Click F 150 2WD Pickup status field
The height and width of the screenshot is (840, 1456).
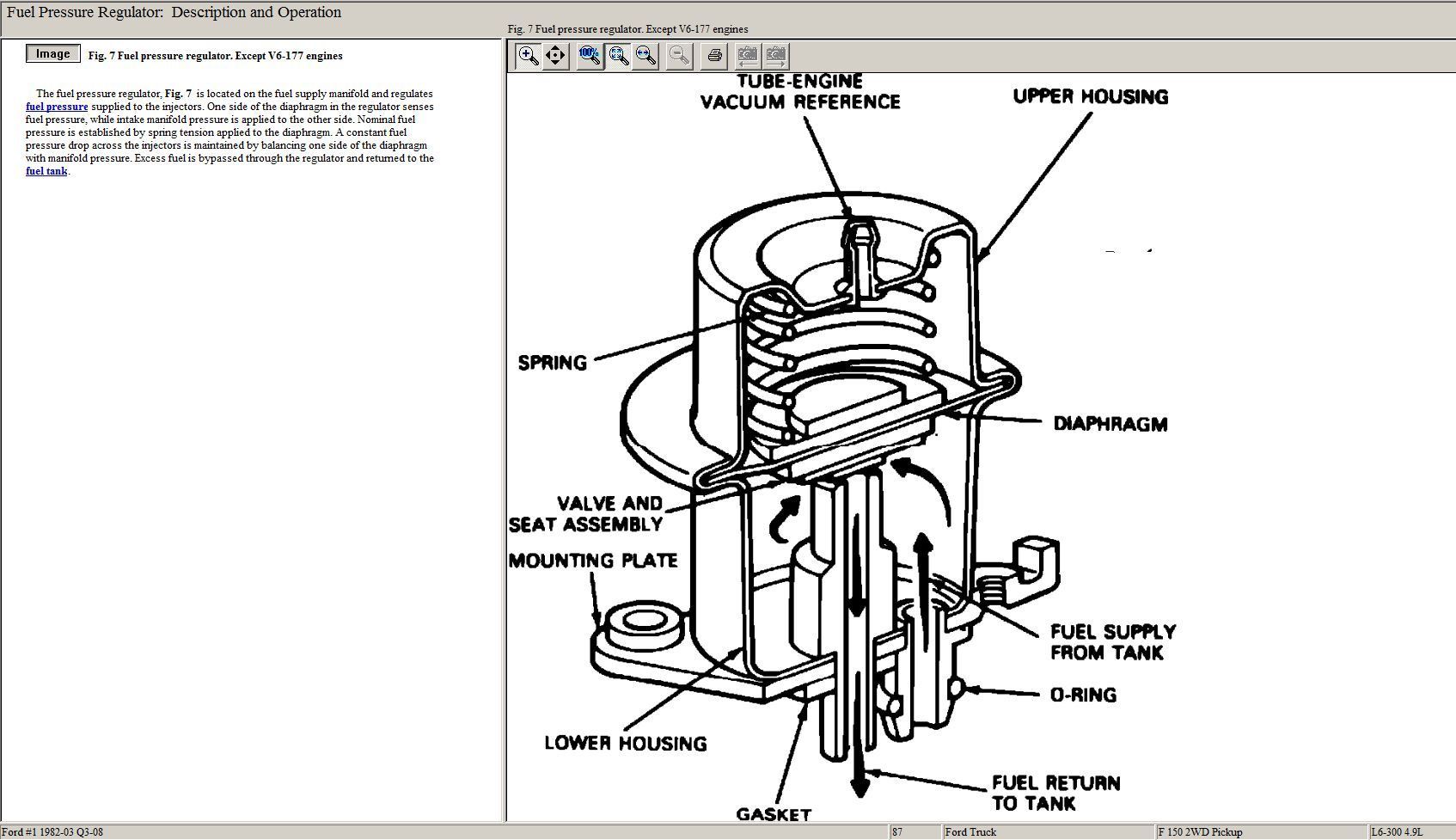click(1200, 832)
